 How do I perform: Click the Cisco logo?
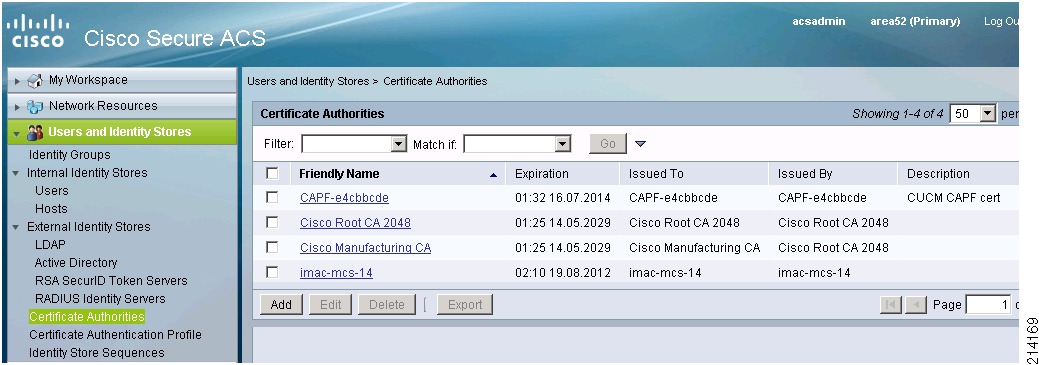point(37,31)
